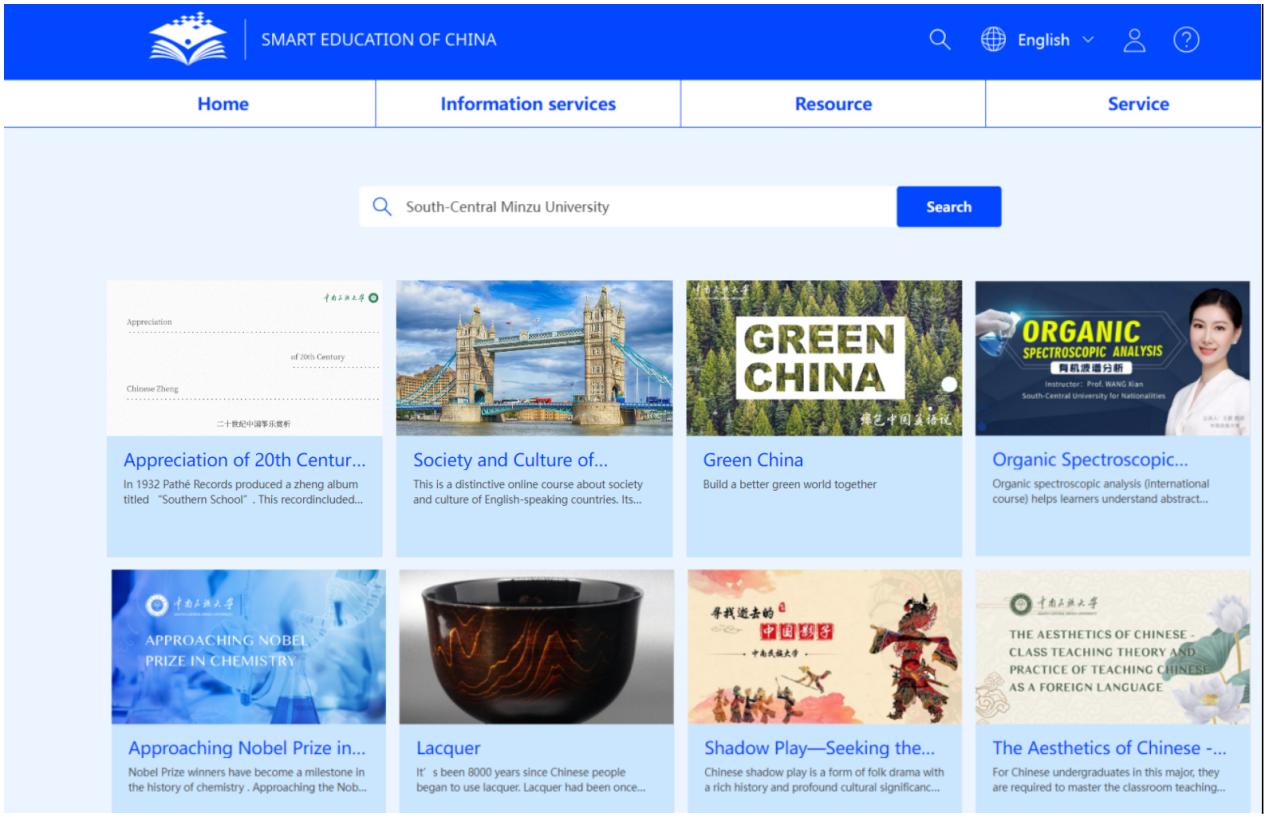
Task: Open help via question mark icon
Action: [x=1186, y=40]
